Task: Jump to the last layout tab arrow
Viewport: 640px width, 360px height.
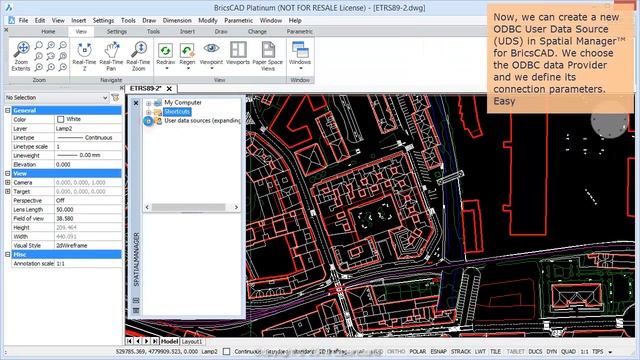Action: 155,341
